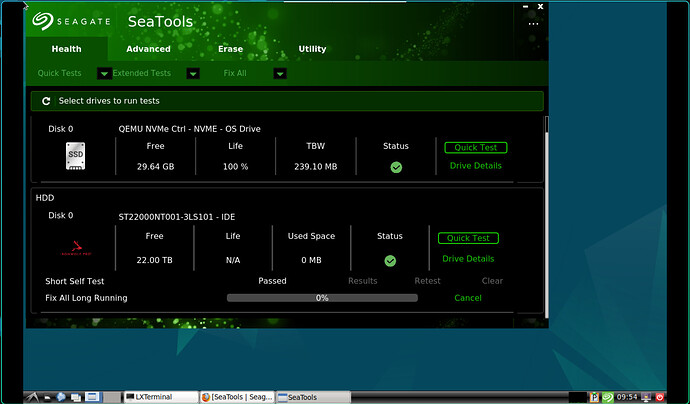Click the SeaTools taskbar window button
The image size is (690, 404).
click(313, 397)
